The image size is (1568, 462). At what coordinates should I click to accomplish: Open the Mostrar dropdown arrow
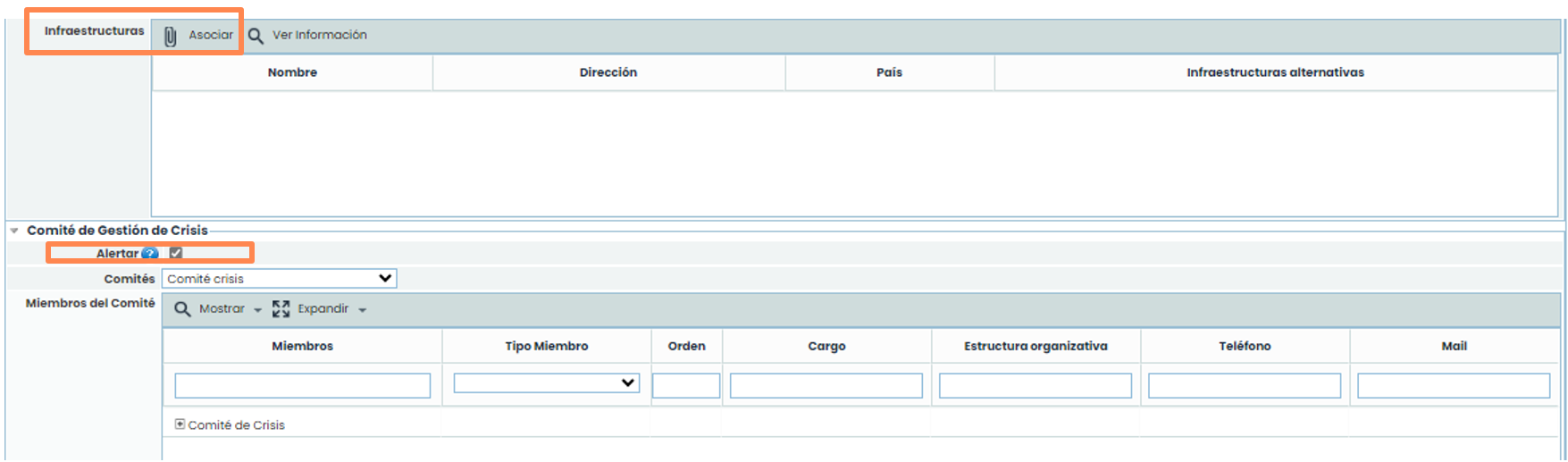point(258,310)
